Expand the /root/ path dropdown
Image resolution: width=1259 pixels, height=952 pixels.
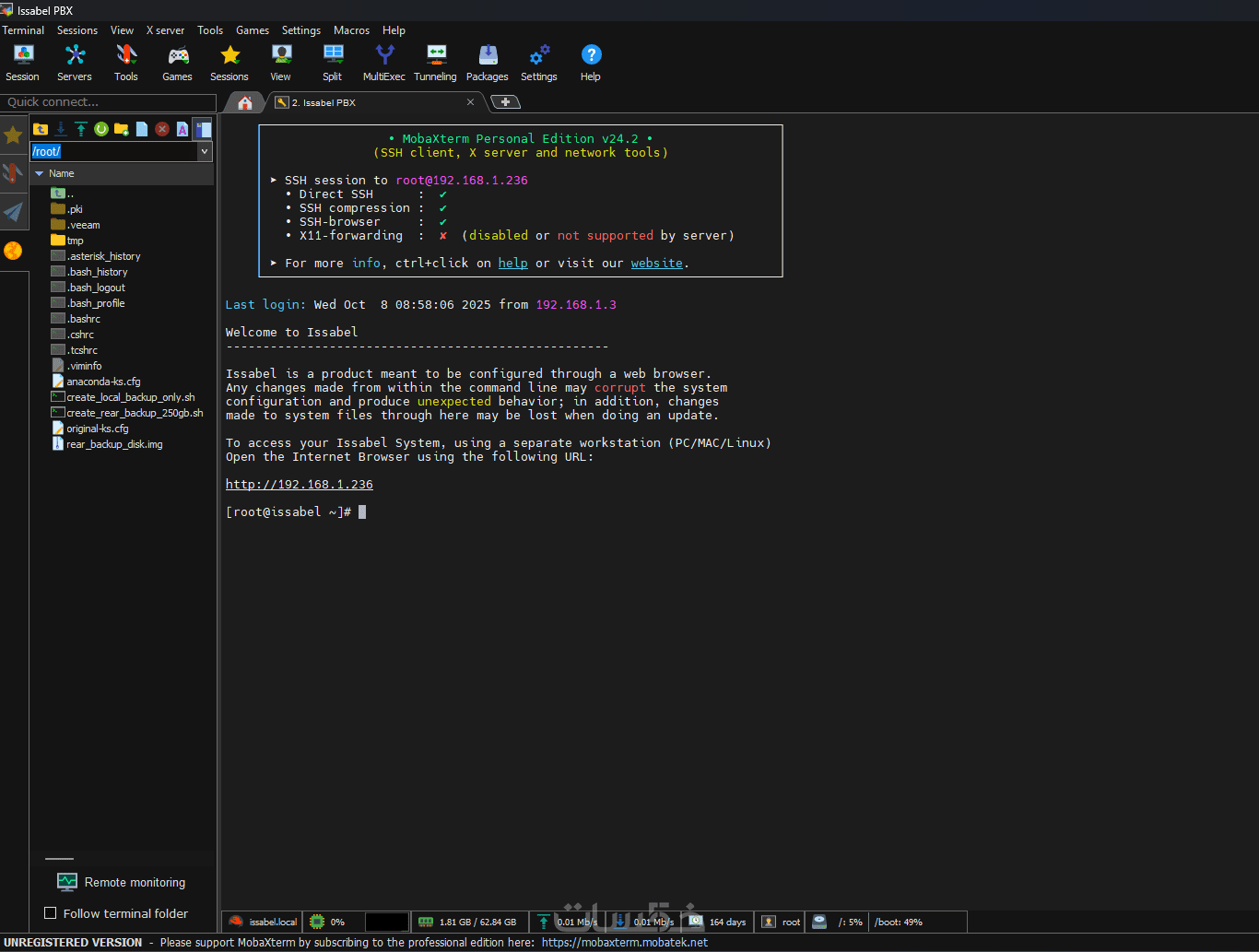pyautogui.click(x=205, y=151)
